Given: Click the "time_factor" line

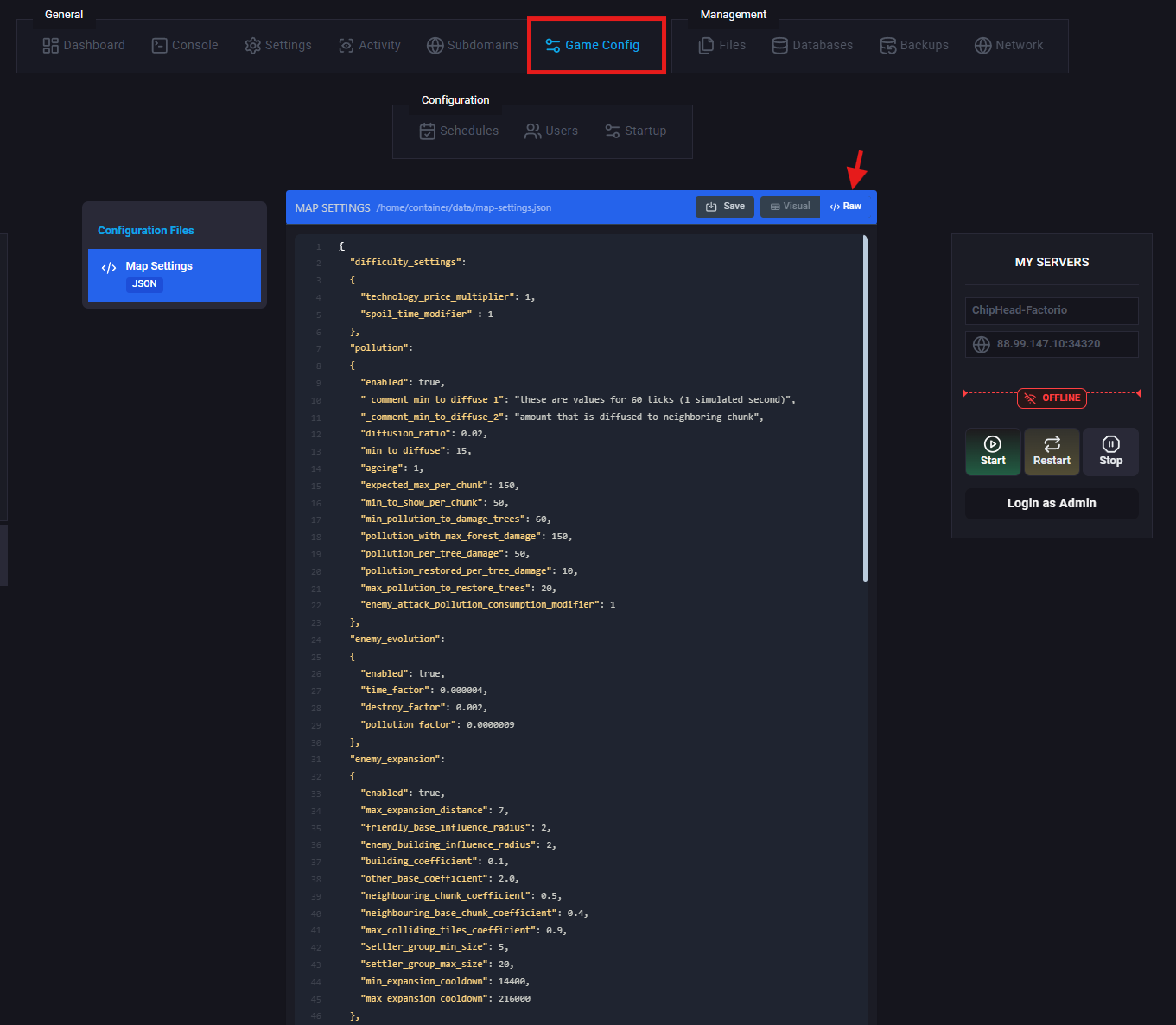Looking at the screenshot, I should pyautogui.click(x=424, y=691).
